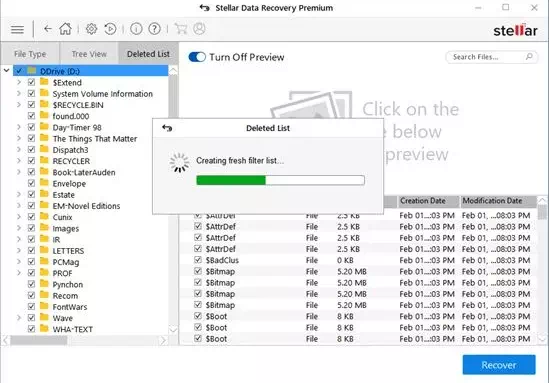Select the Book-LaterAuden folder row
This screenshot has width=549, height=383.
tap(84, 172)
